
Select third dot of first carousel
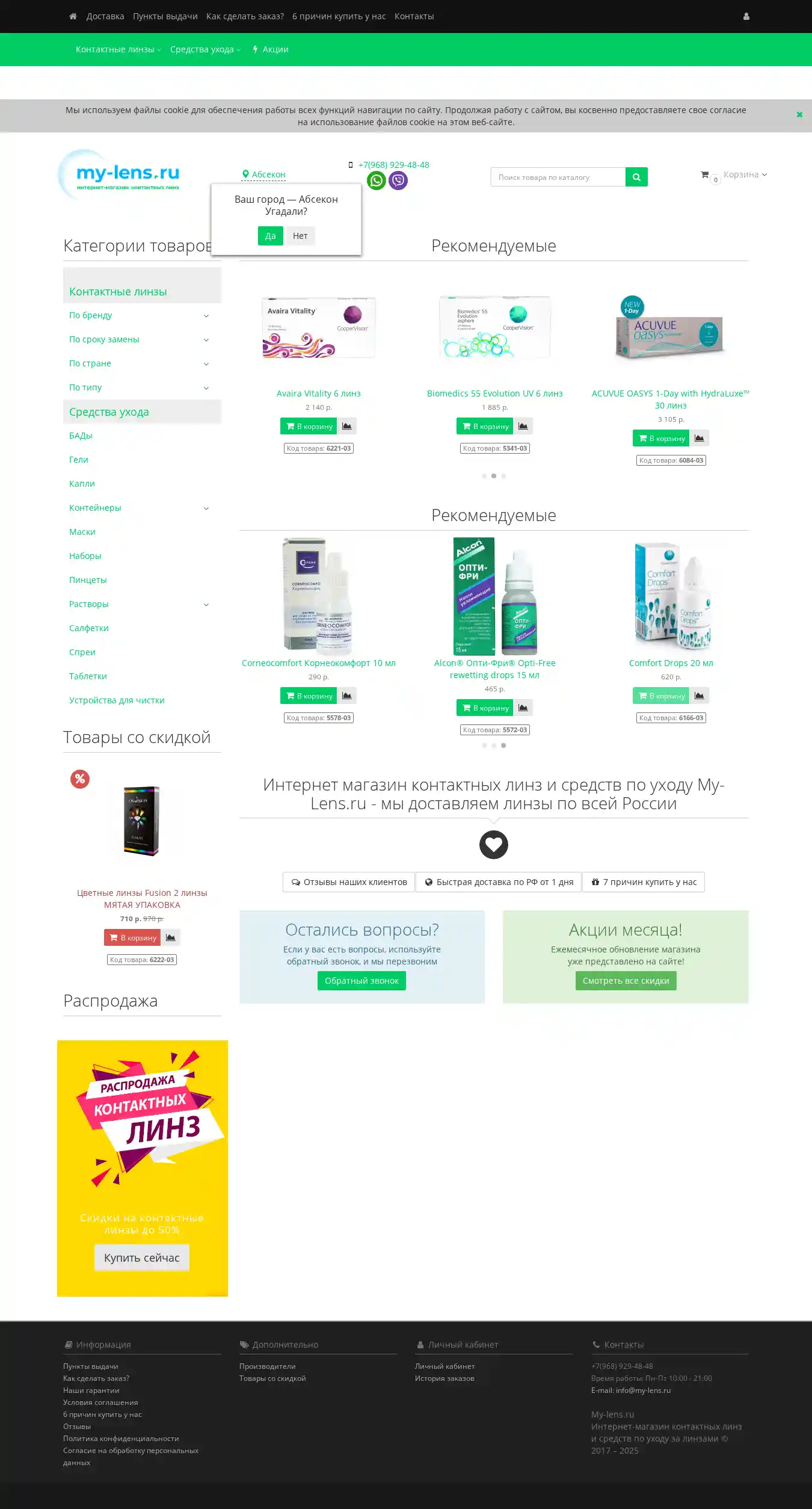coord(503,476)
